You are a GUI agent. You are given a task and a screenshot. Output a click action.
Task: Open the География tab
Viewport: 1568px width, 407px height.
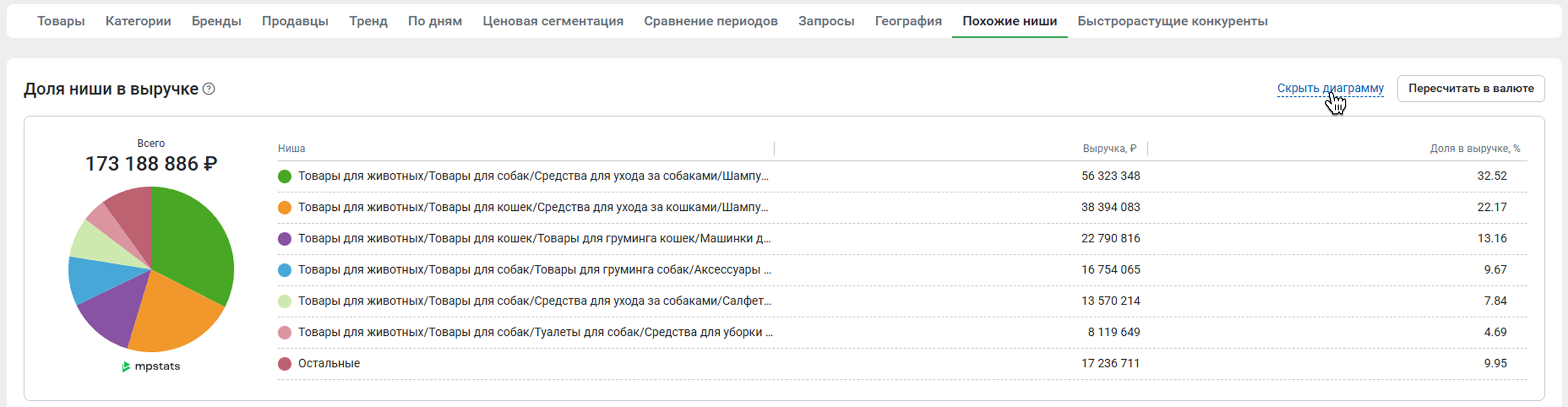[x=908, y=21]
